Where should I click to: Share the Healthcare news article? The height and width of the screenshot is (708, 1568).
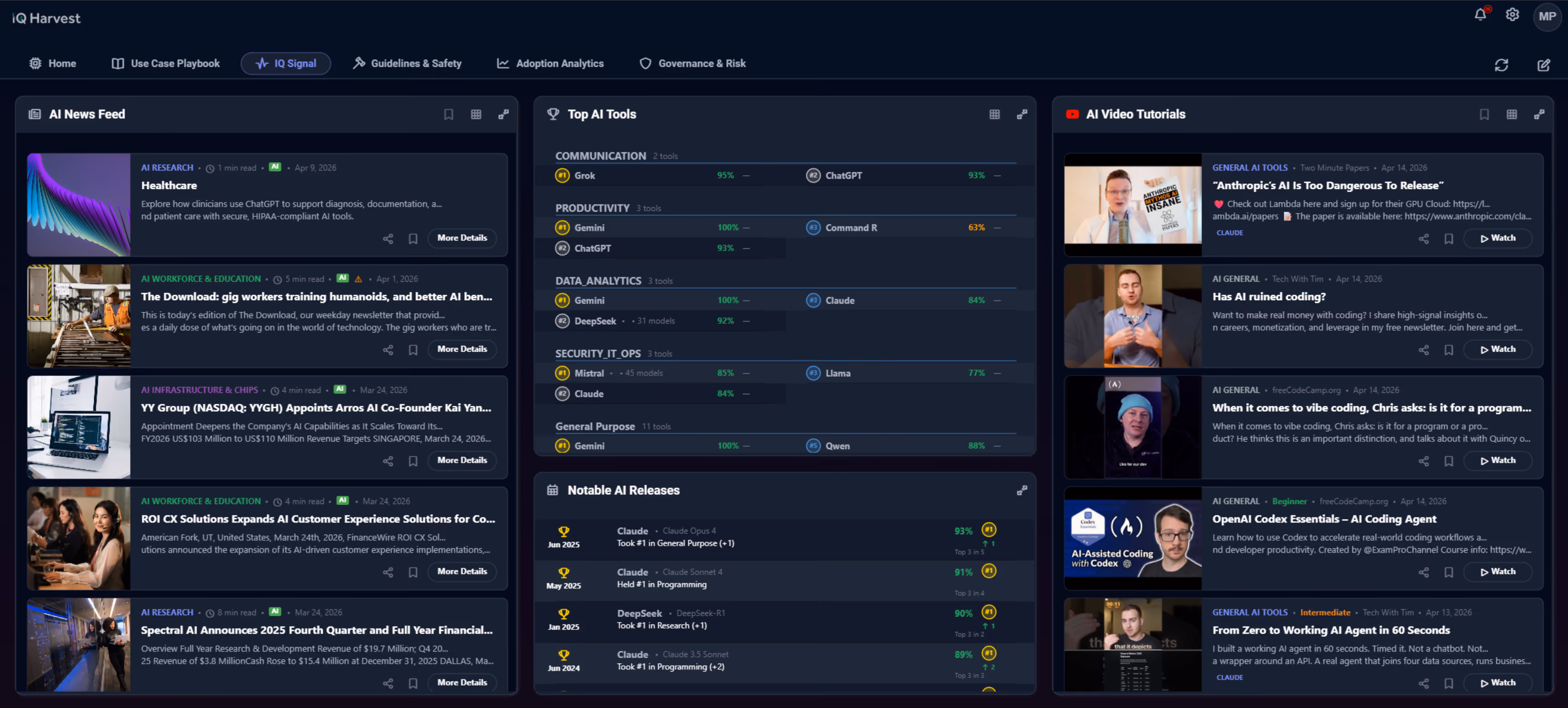click(x=388, y=239)
